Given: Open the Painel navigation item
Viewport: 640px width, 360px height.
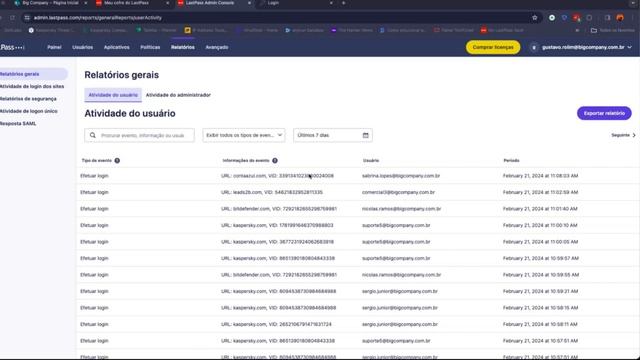Looking at the screenshot, I should point(54,47).
